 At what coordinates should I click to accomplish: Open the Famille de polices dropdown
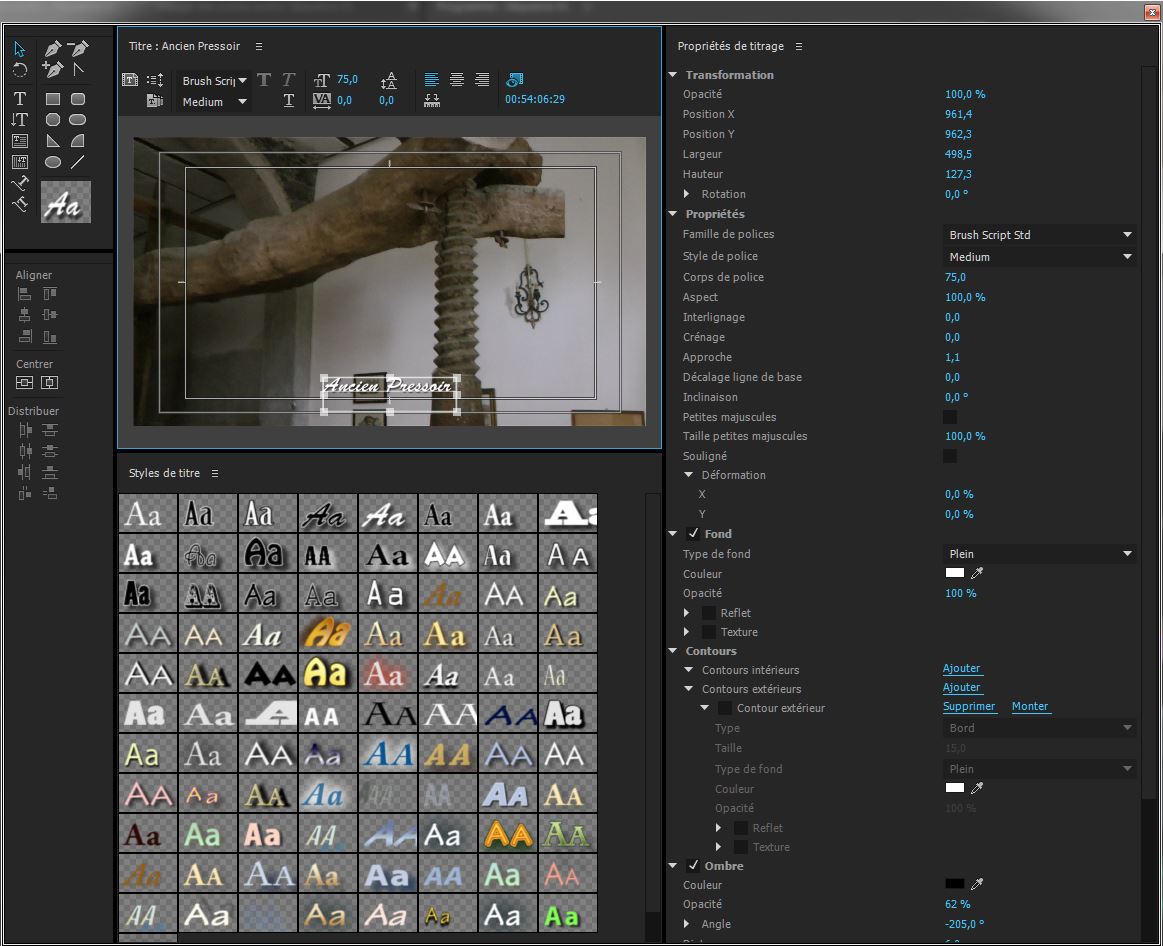pos(1039,235)
